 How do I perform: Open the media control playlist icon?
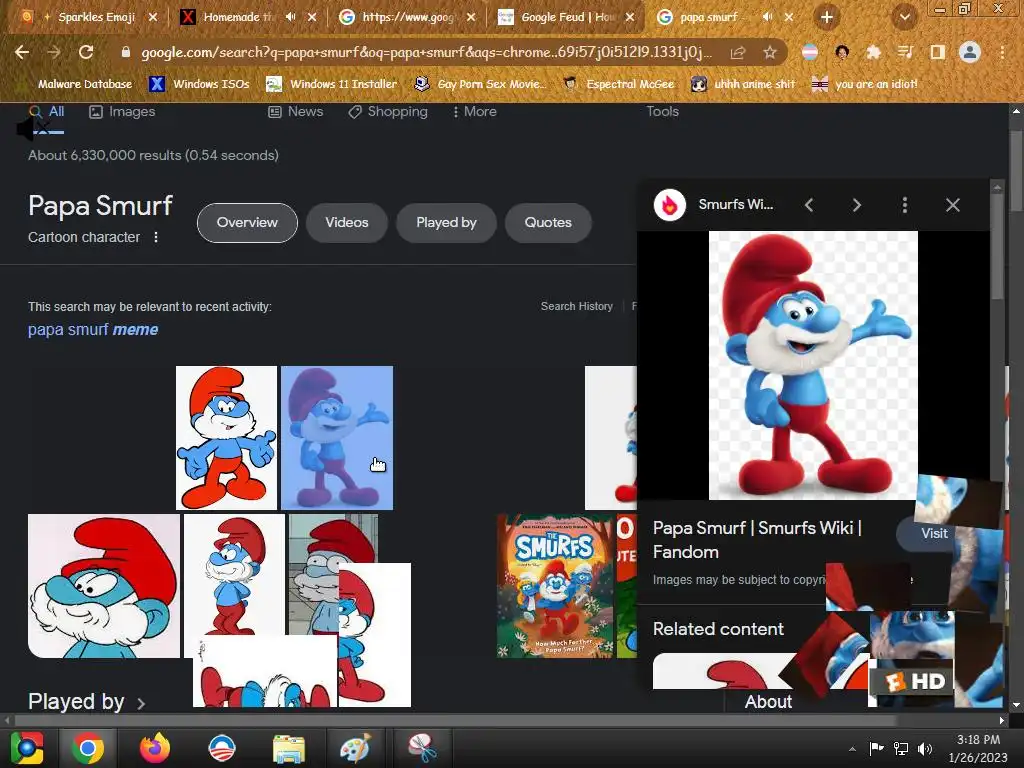pos(905,52)
